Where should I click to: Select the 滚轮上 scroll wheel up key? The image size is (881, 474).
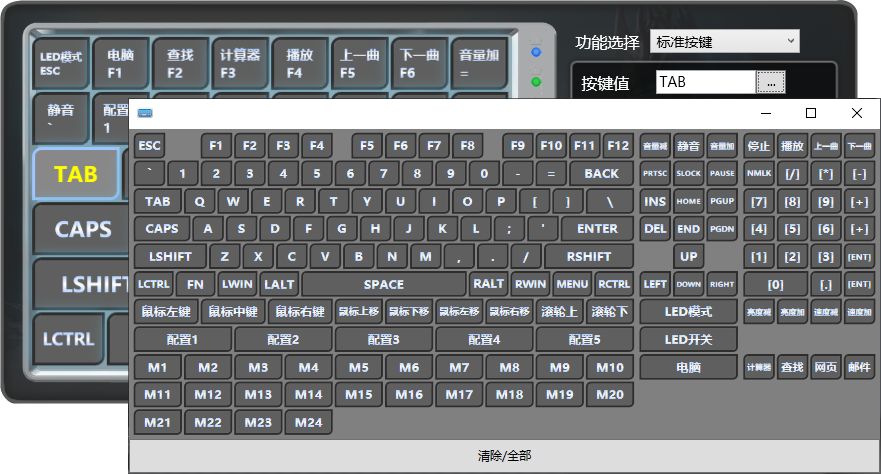click(559, 312)
